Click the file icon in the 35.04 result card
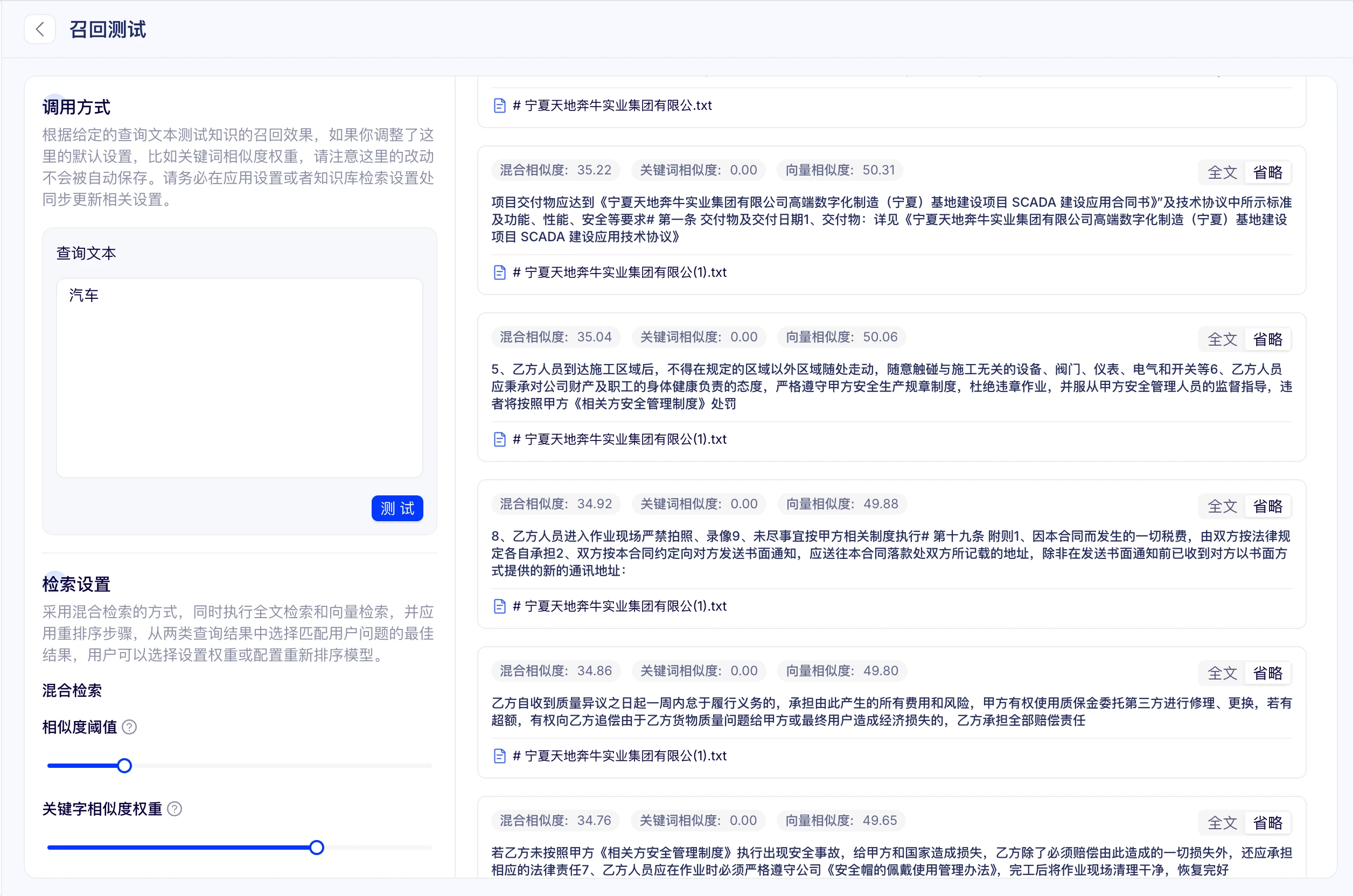 (500, 439)
